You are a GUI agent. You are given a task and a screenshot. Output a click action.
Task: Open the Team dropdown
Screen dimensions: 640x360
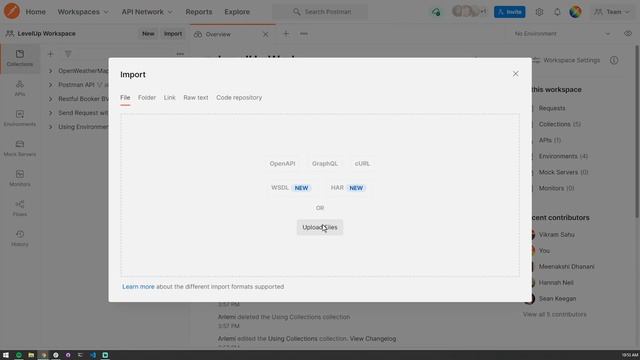[612, 12]
